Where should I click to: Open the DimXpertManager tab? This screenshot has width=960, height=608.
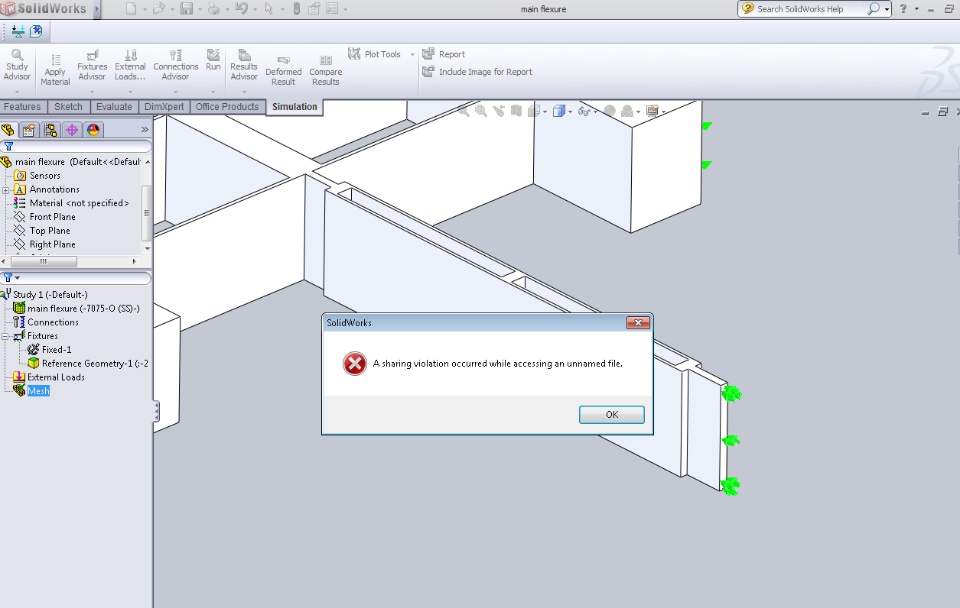point(72,130)
